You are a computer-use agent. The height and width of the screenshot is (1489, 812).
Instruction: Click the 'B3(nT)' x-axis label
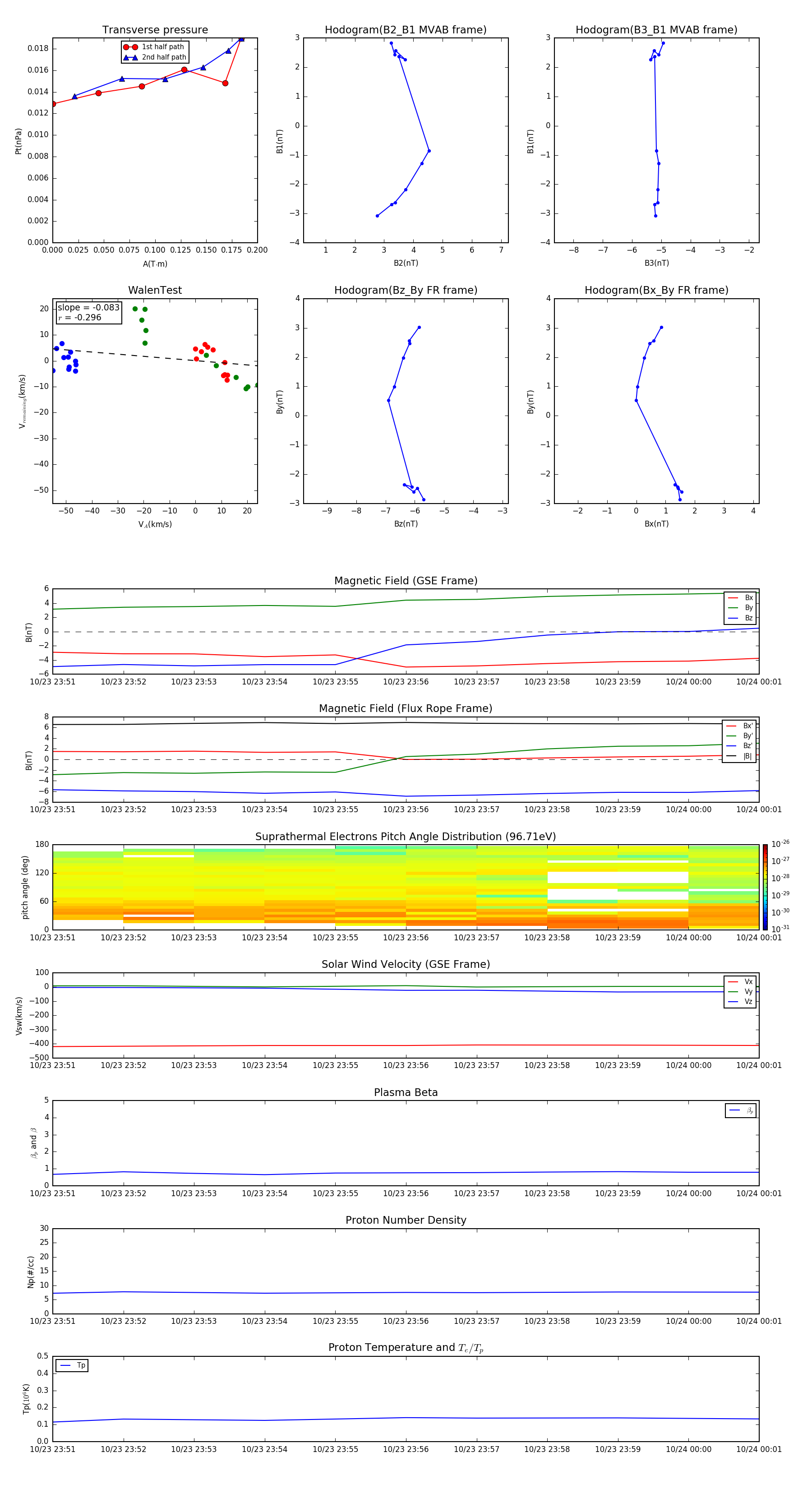tap(656, 263)
